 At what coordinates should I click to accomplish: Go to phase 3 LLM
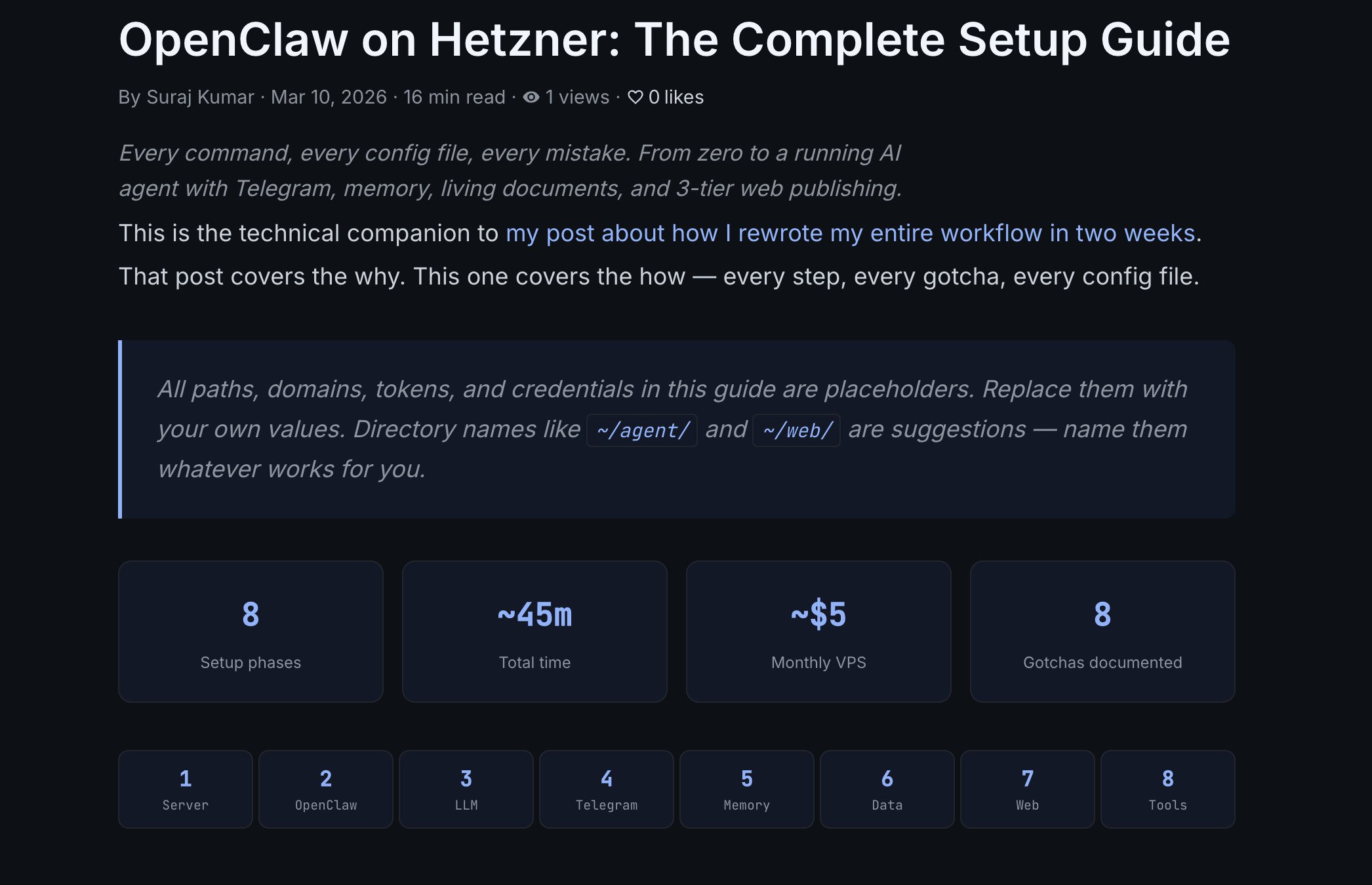[466, 789]
